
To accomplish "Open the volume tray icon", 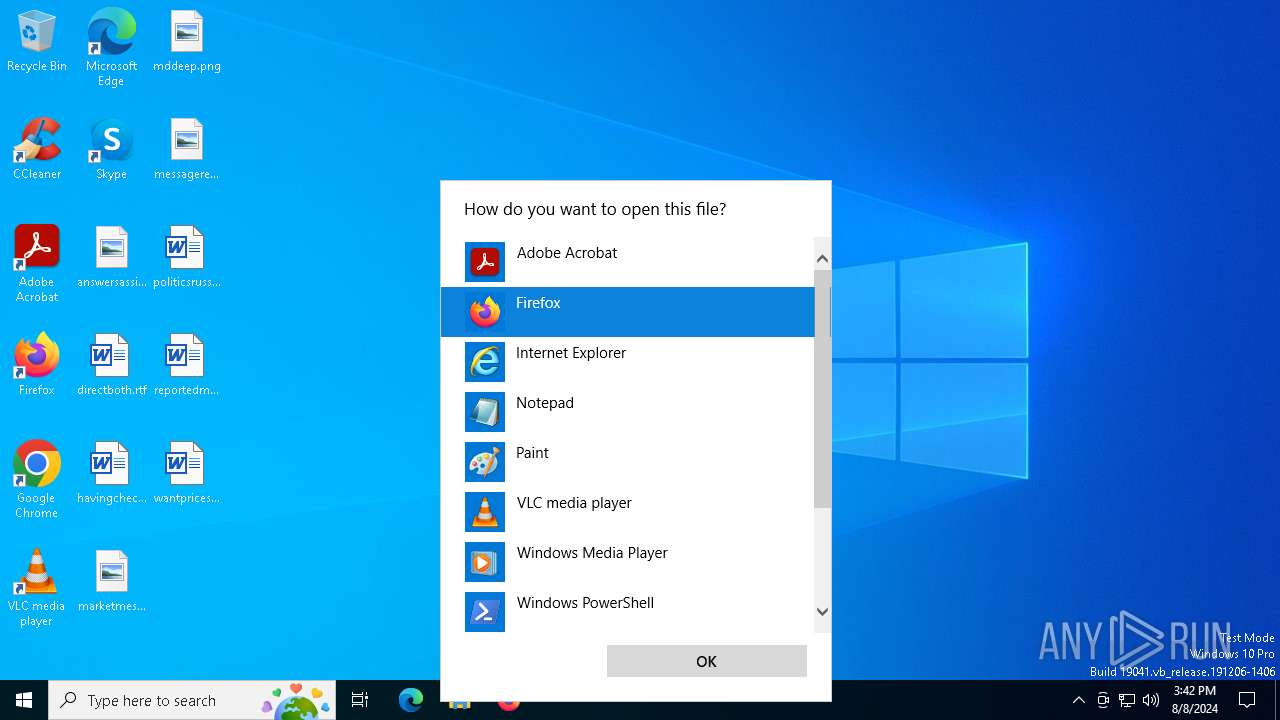I will pos(1151,700).
